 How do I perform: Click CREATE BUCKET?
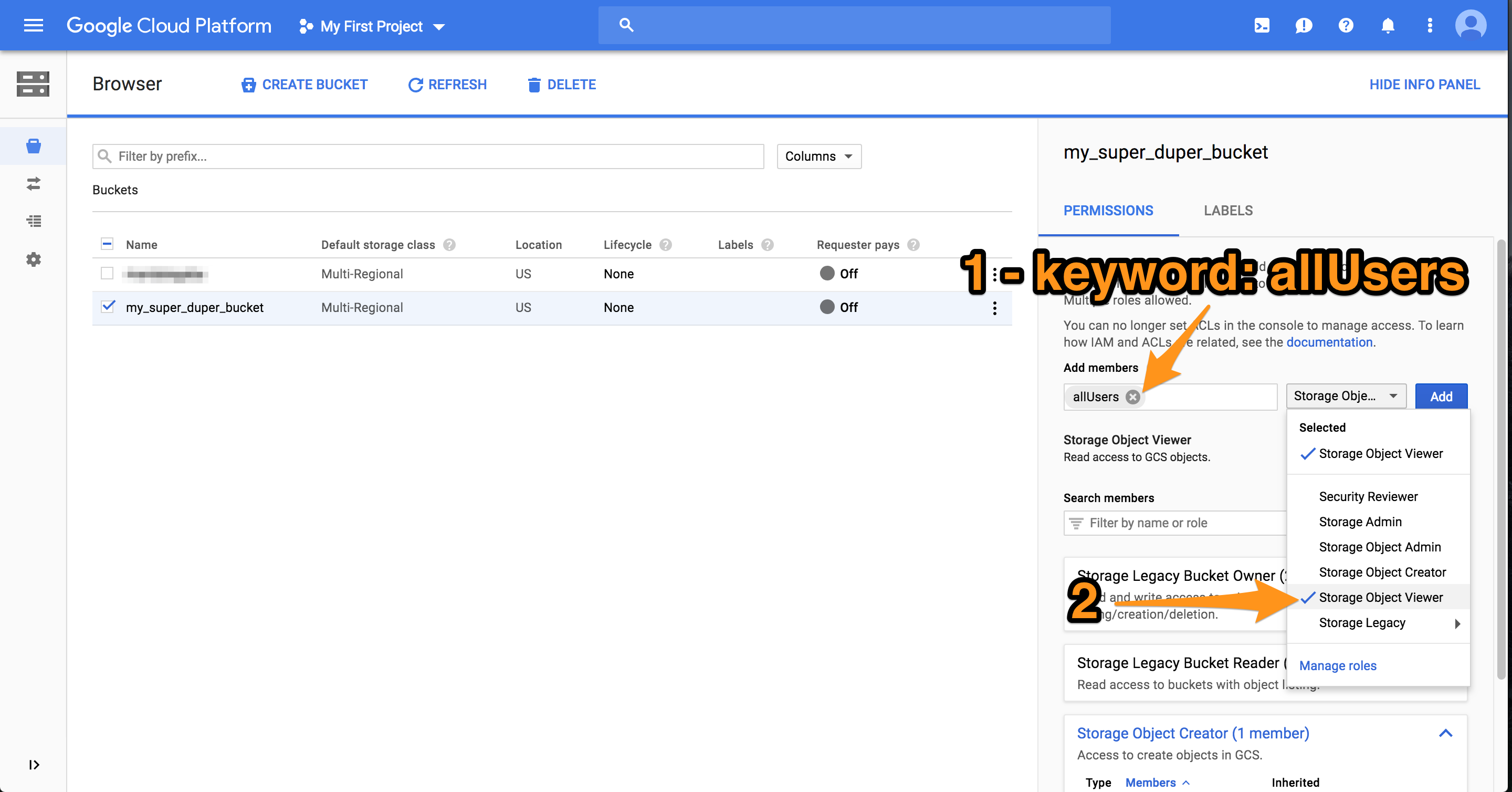point(304,85)
